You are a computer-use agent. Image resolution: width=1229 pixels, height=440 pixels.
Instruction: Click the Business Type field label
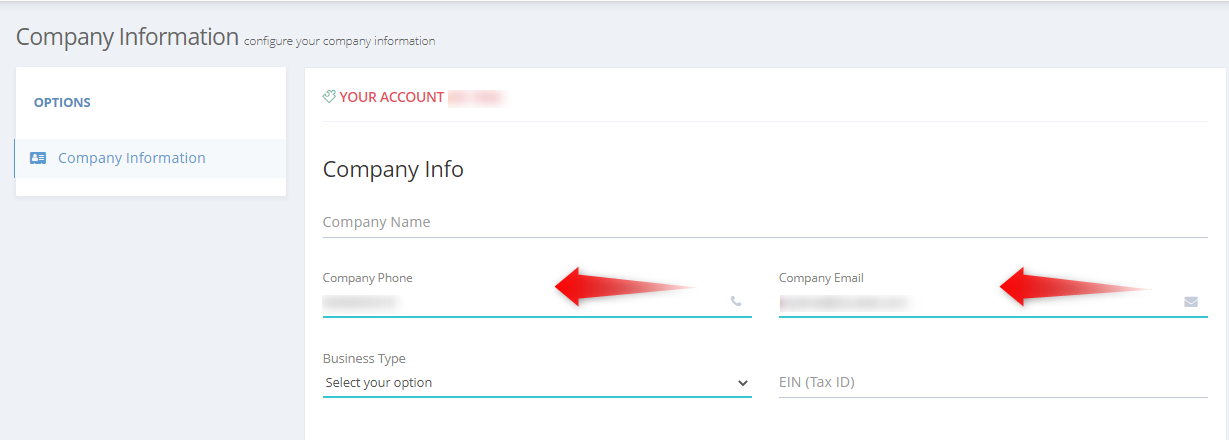point(364,358)
